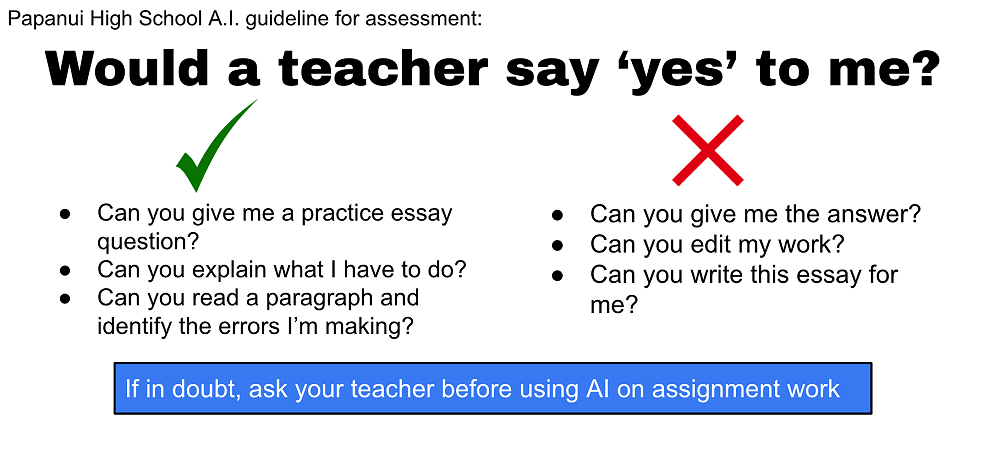1000x455 pixels.
Task: Click the bullet before 'read a paragraph'
Action: tap(66, 298)
